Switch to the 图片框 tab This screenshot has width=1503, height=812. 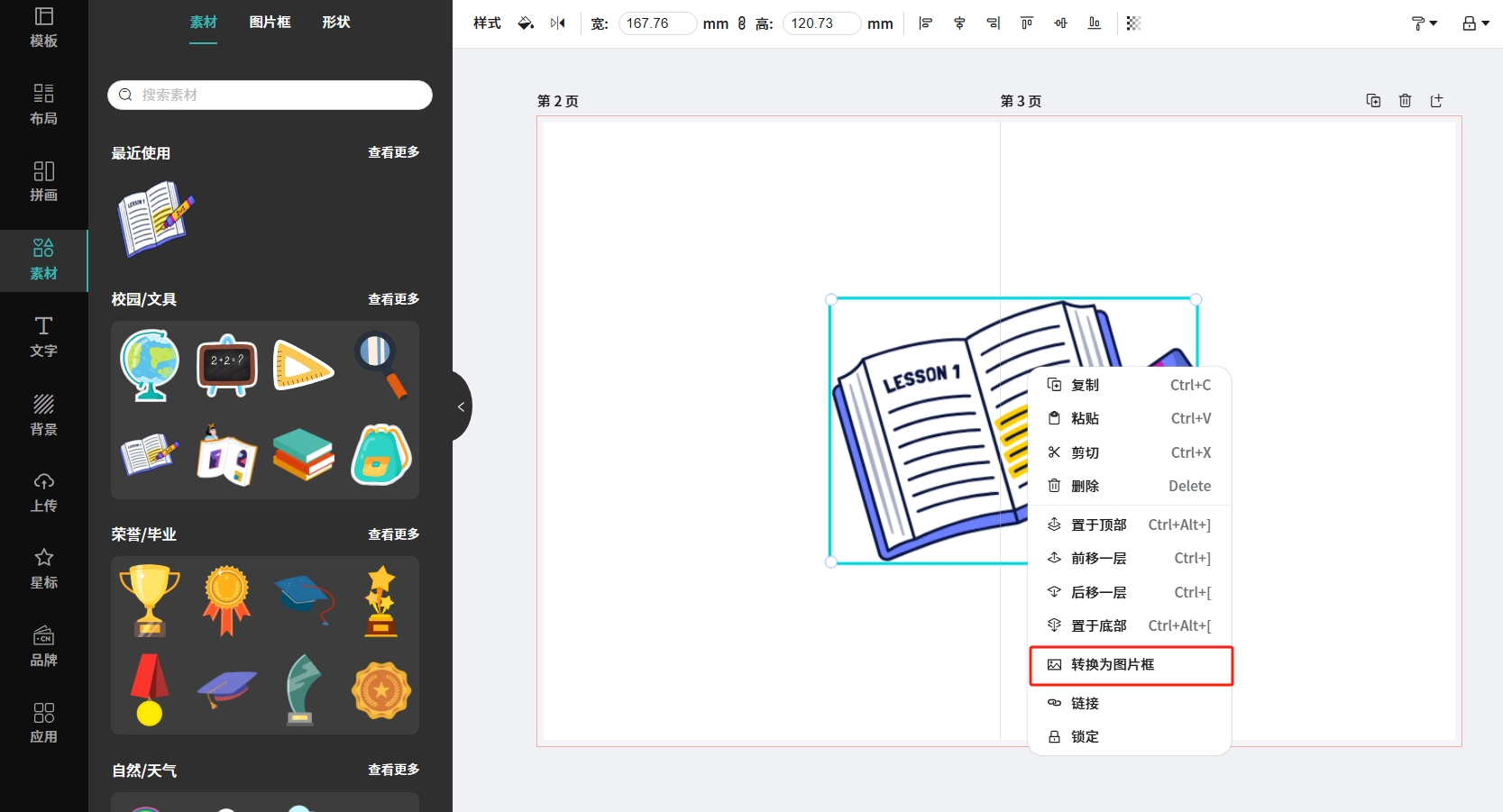coord(270,22)
